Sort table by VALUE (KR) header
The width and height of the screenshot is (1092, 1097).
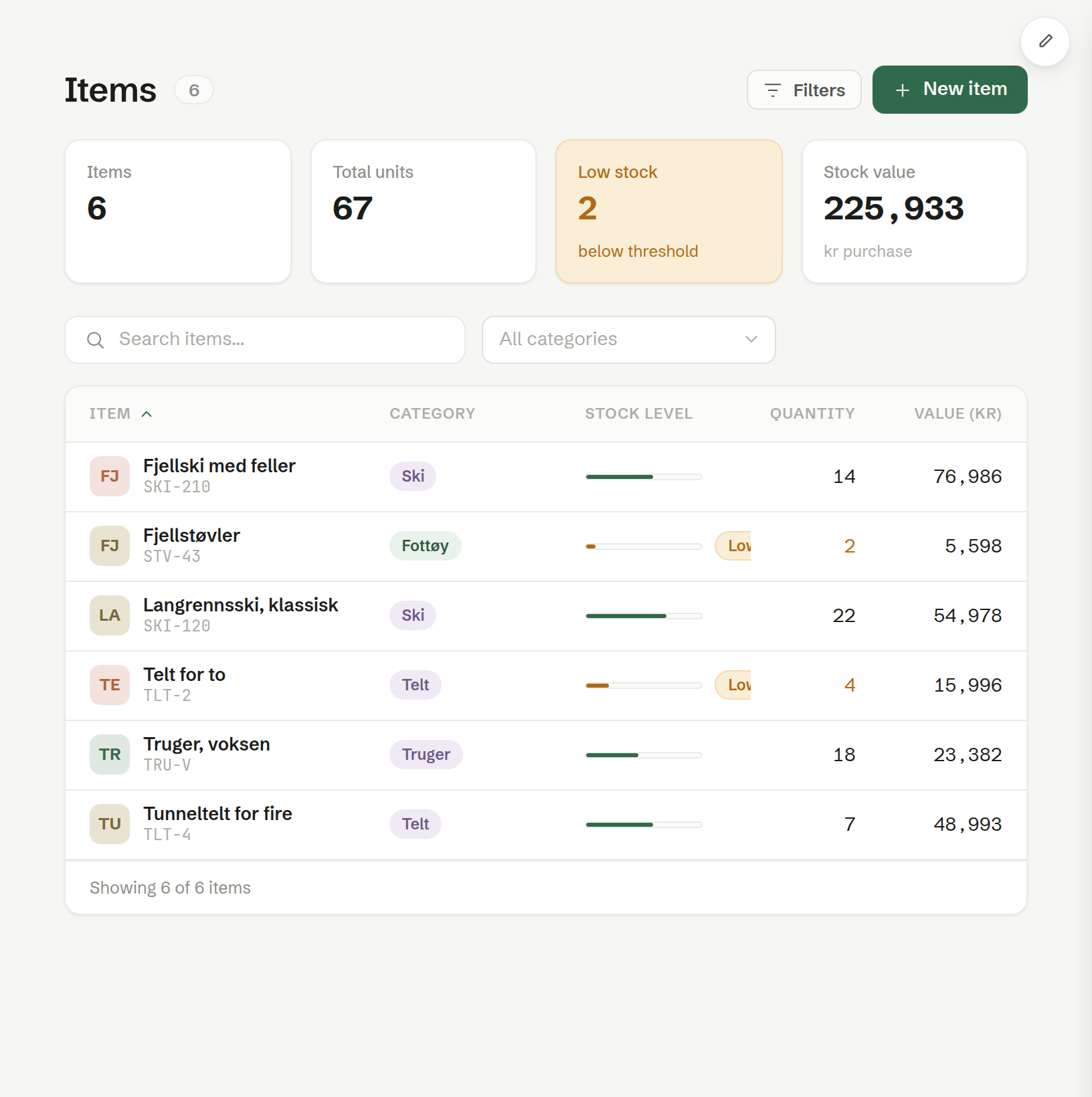pyautogui.click(x=958, y=414)
